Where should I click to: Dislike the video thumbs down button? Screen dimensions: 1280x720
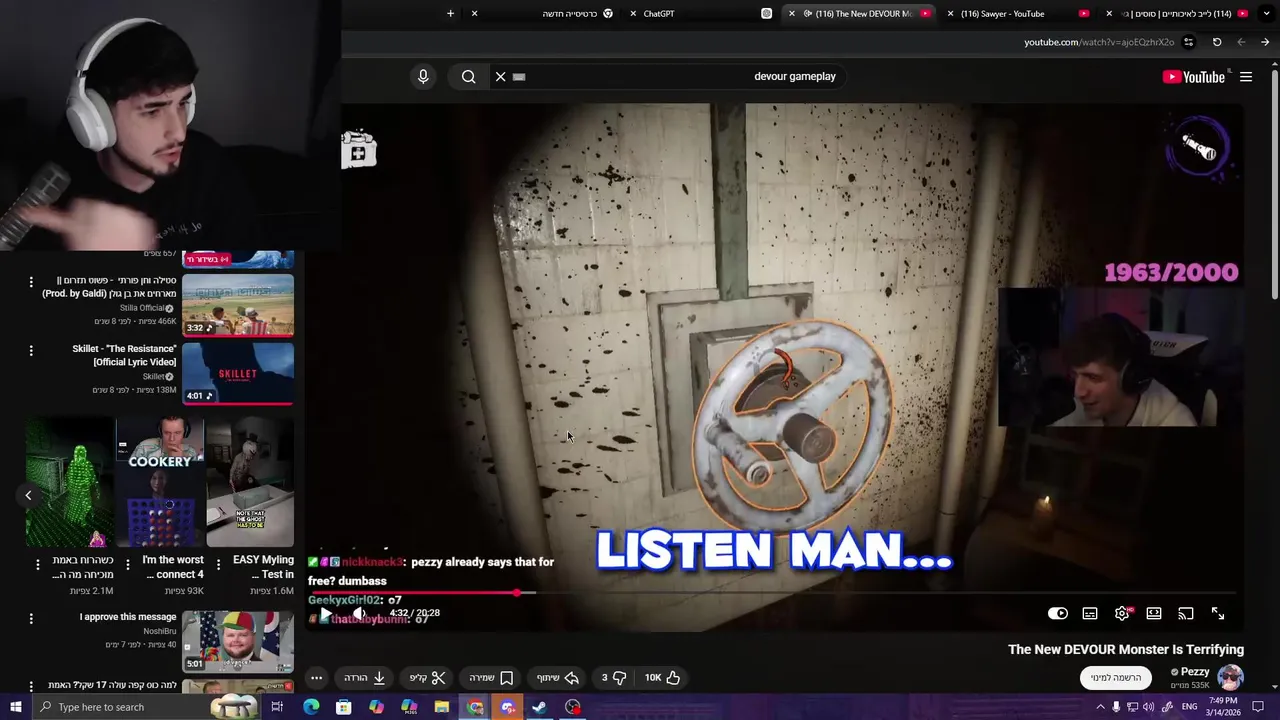click(x=613, y=677)
